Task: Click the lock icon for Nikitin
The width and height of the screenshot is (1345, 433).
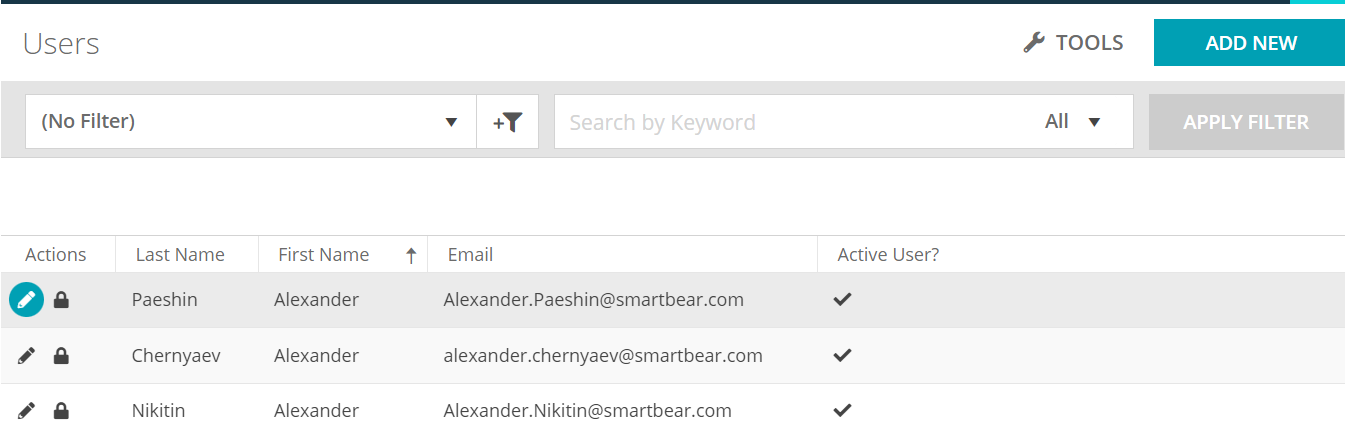Action: (x=61, y=410)
